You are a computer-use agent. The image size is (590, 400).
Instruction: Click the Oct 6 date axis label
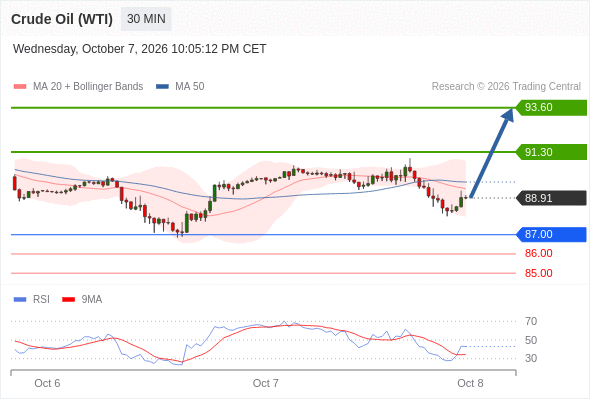[47, 383]
